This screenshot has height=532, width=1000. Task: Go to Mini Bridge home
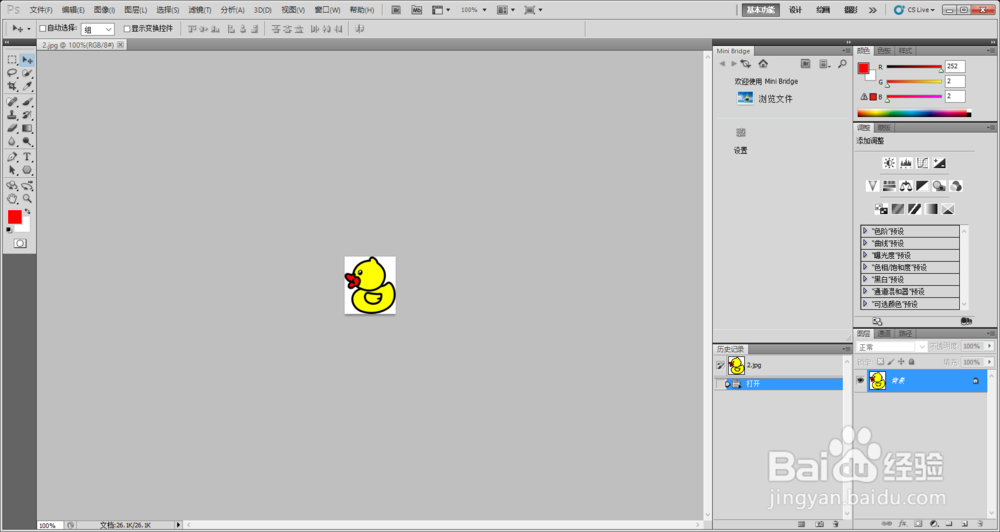[x=763, y=64]
